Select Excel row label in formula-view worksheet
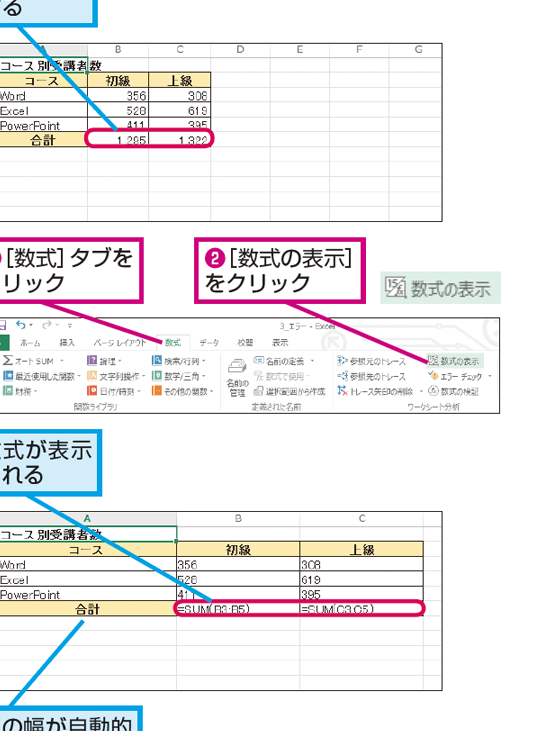The image size is (540, 731). pyautogui.click(x=87, y=579)
